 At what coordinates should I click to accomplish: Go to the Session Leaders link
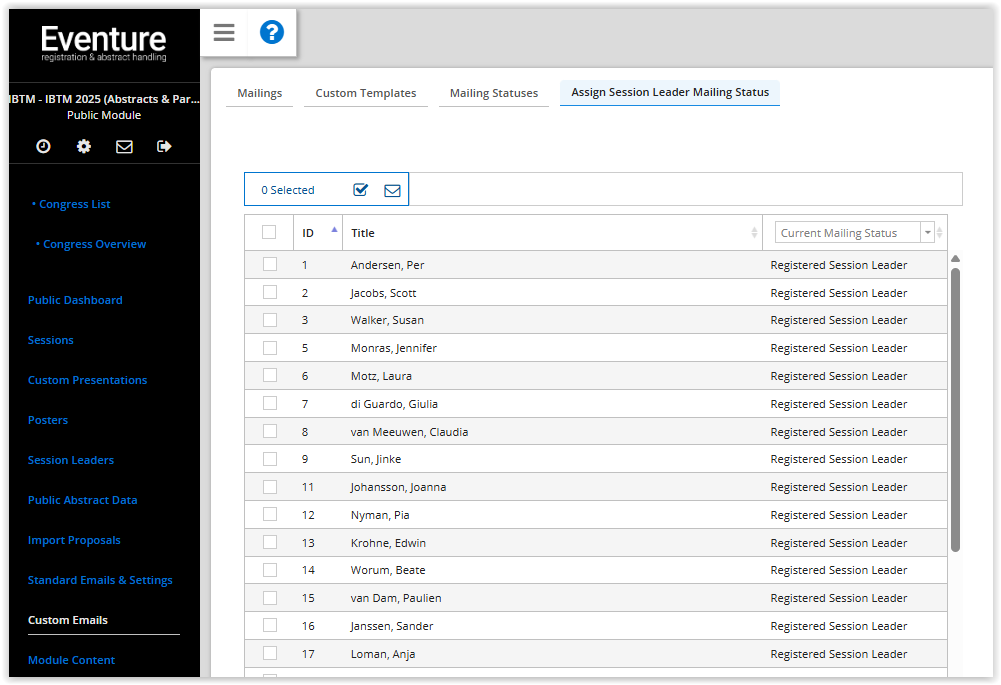pos(71,460)
